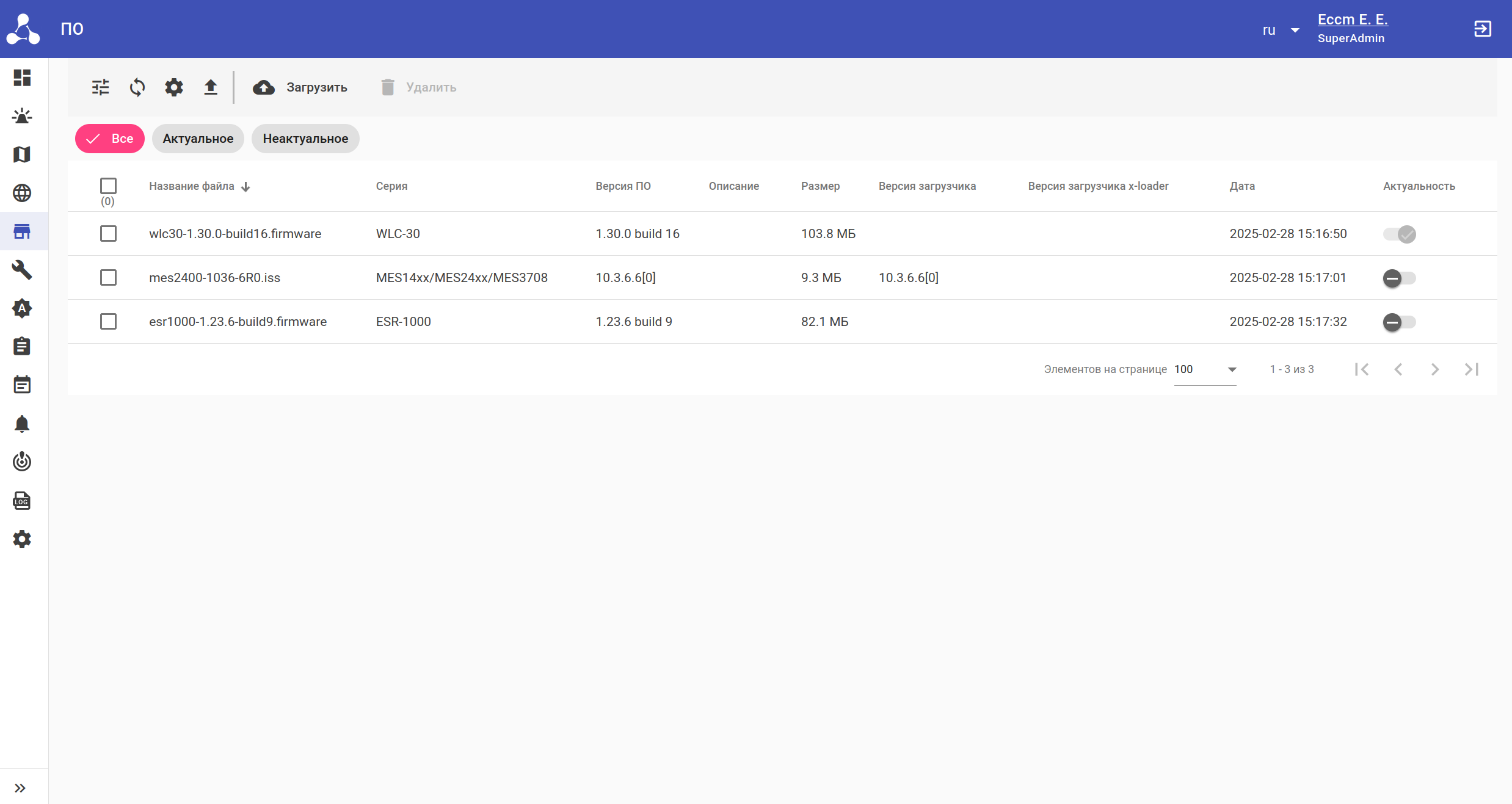Tick the select-all checkbox in table header
This screenshot has width=1512, height=804.
108,186
